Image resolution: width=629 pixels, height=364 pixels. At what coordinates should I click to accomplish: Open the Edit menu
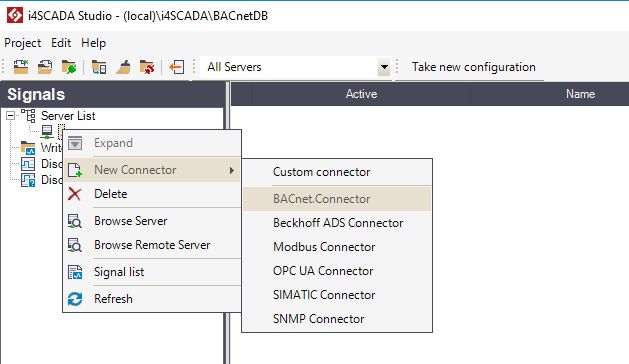pyautogui.click(x=61, y=43)
